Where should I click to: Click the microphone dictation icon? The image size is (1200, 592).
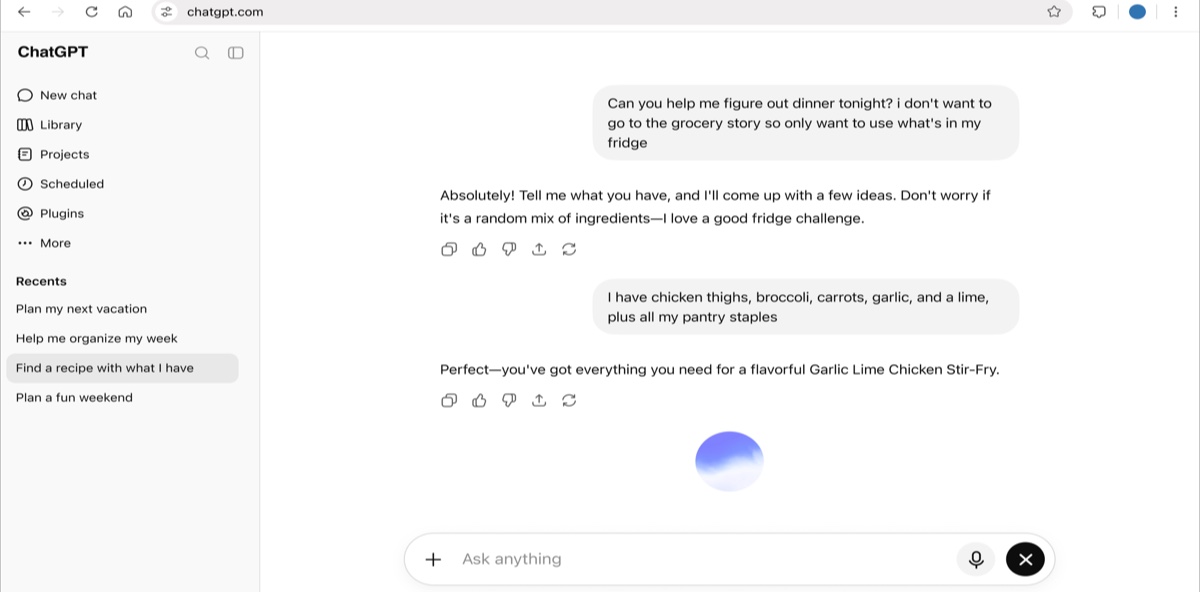[x=976, y=559]
